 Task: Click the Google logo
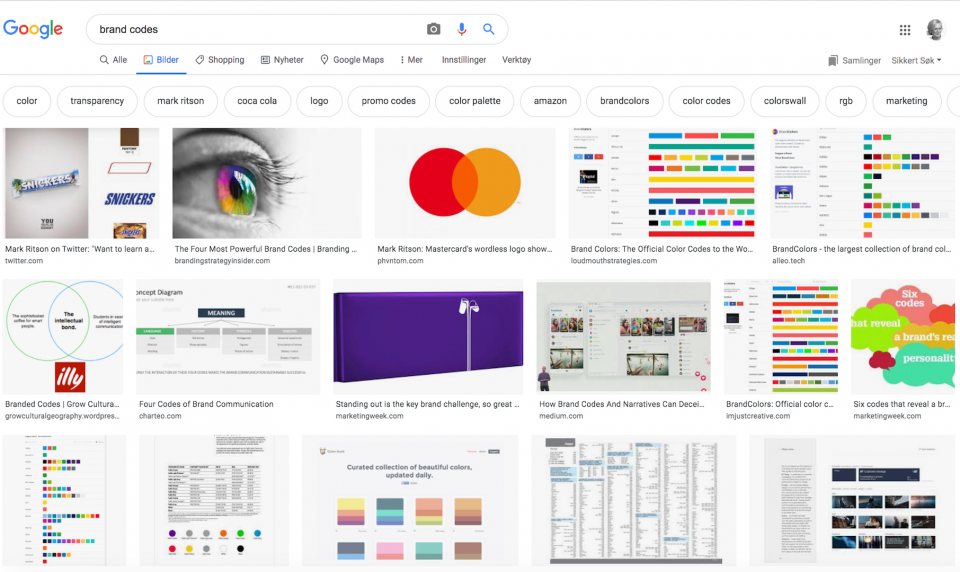pos(33,29)
